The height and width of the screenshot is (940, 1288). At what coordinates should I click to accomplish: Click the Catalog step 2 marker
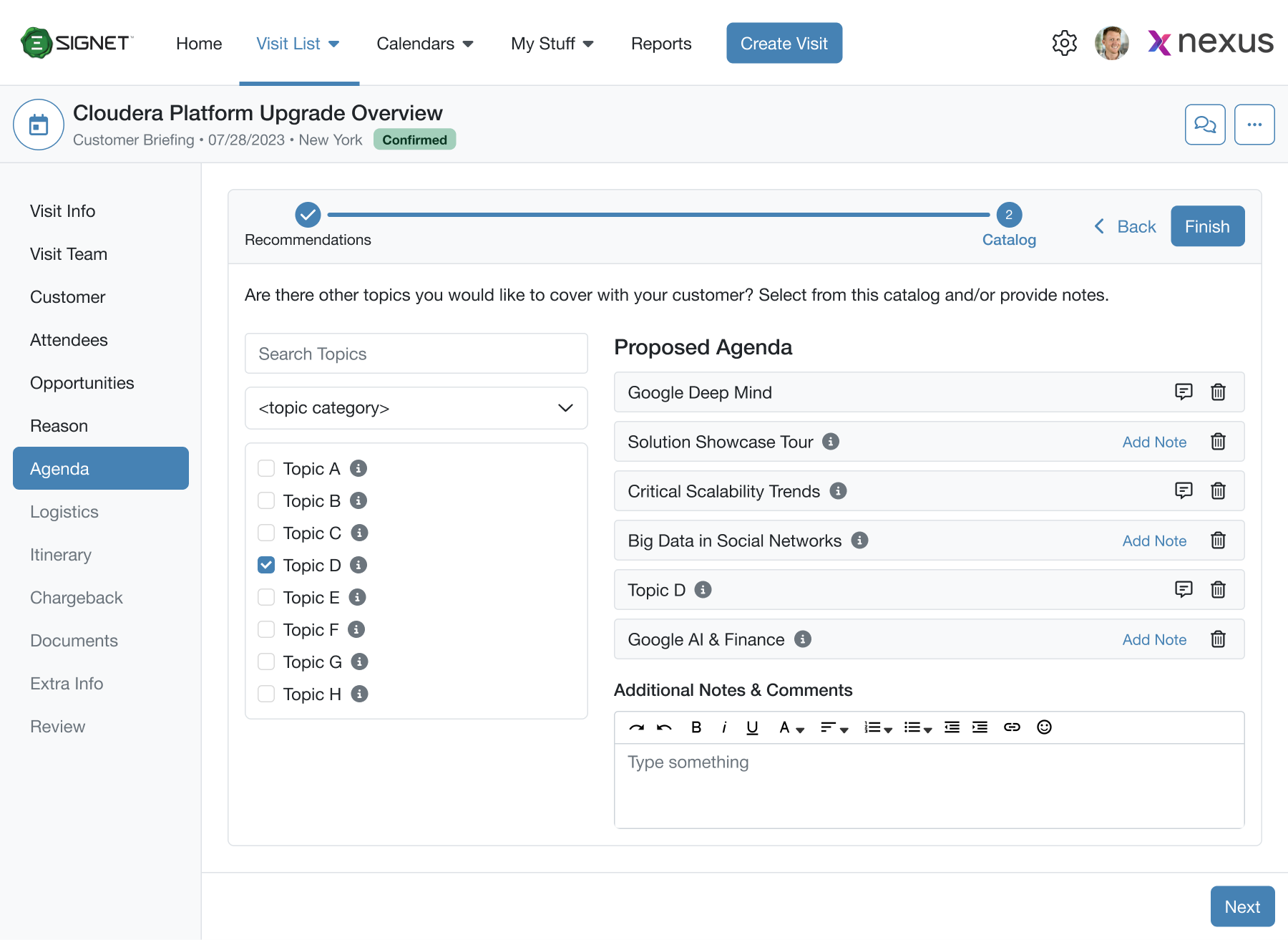point(1009,214)
